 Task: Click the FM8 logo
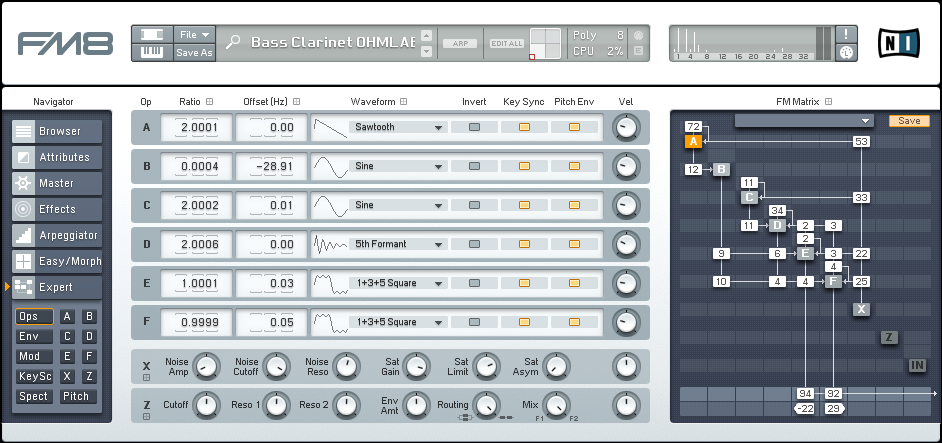65,44
